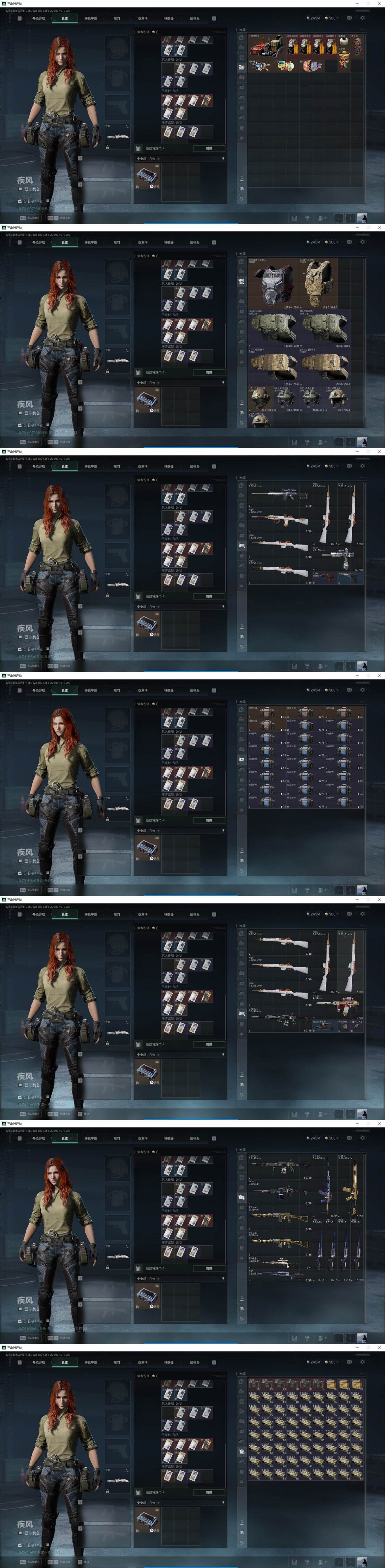Switch to 开始游戏 tab in collectibles window
This screenshot has height=1568, width=385.
[38, 18]
